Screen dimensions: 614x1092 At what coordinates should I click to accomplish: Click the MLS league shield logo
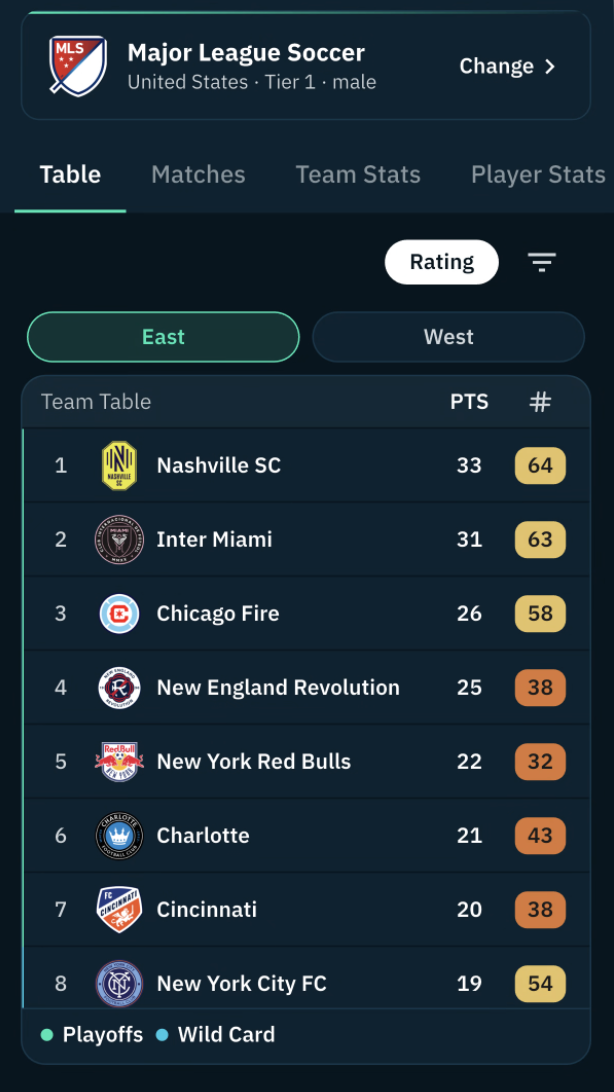[77, 65]
